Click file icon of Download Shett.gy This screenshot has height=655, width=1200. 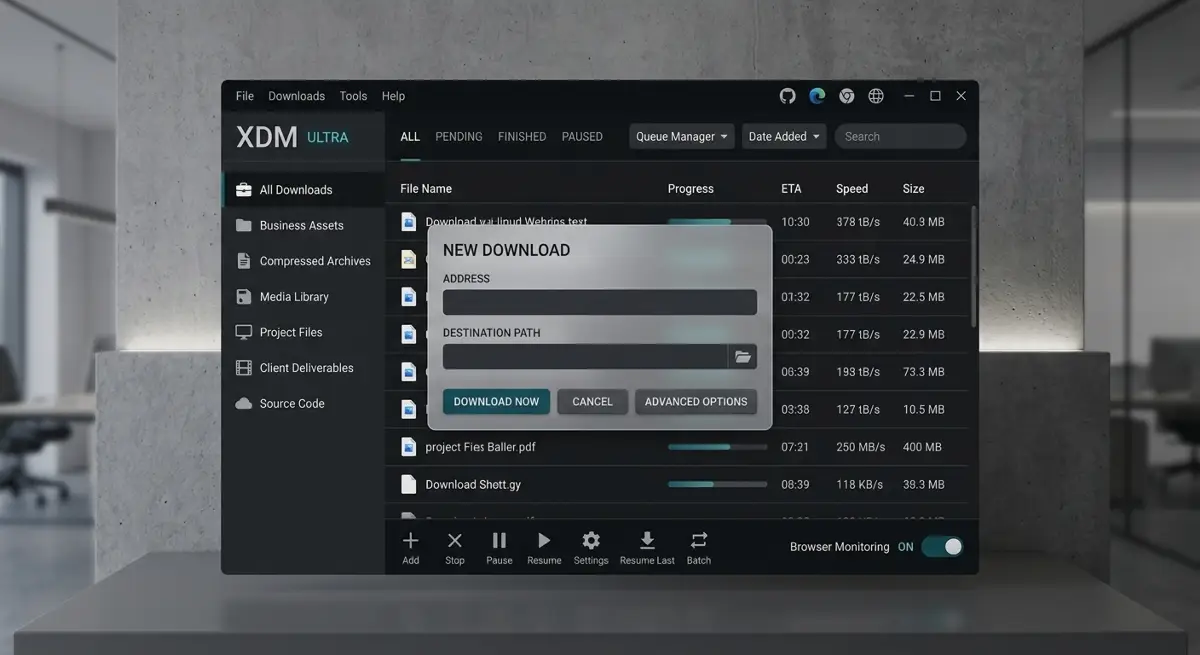point(408,484)
